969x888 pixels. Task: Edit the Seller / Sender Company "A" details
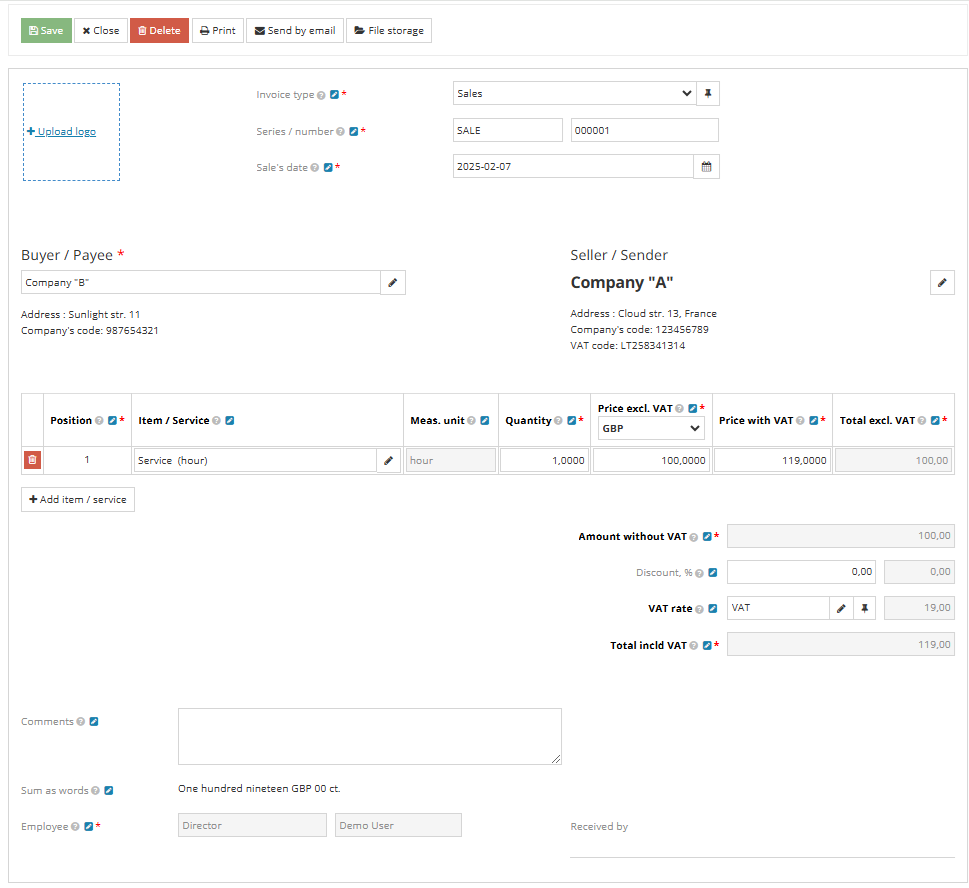click(941, 282)
